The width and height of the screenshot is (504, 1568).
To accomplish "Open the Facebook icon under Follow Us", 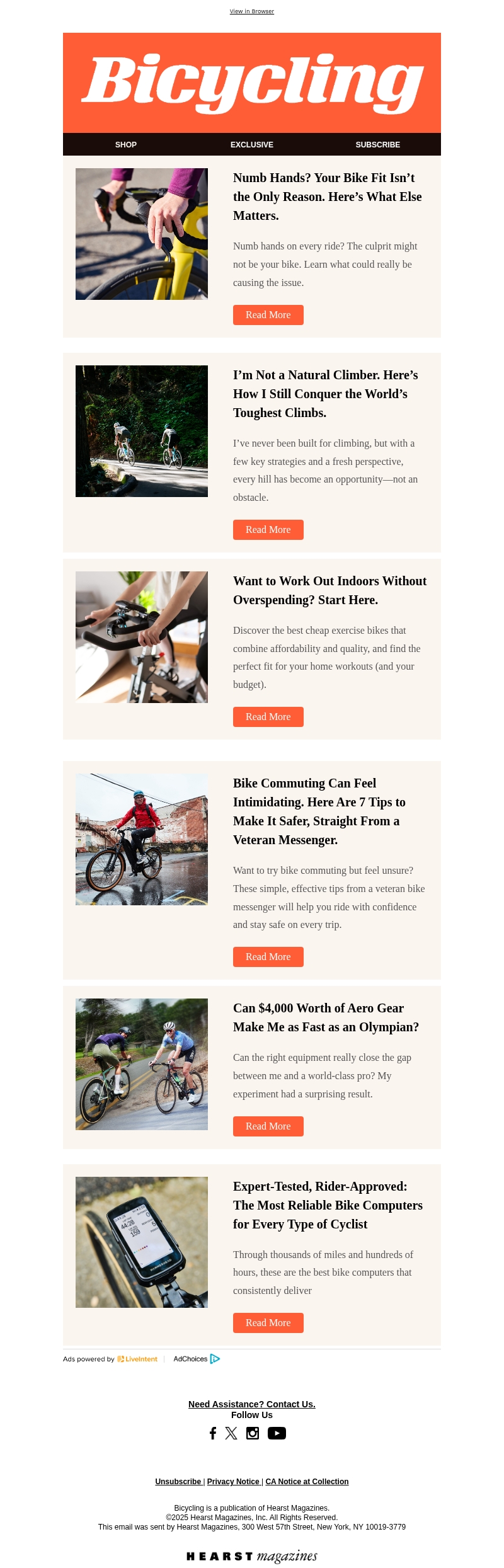I will point(213,1433).
